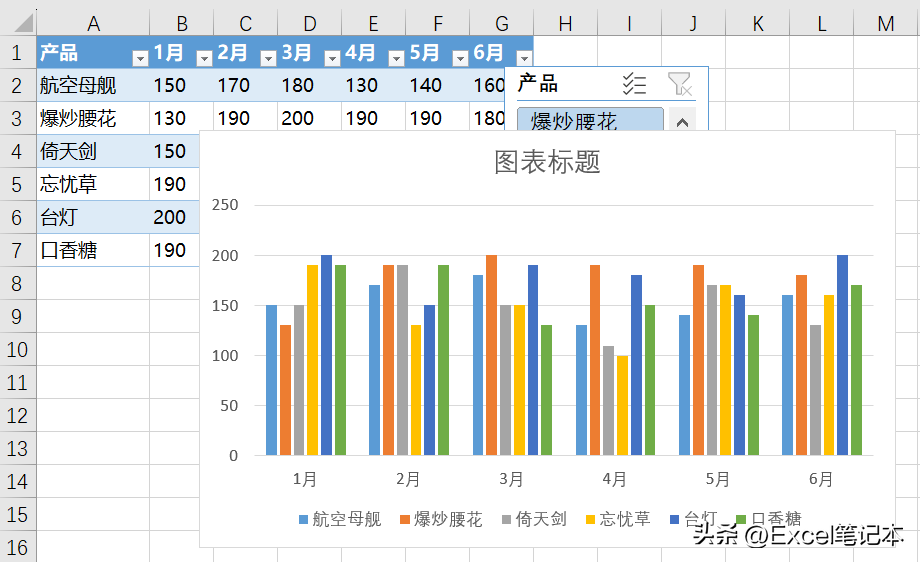Open the 4月 column filter dropdown
This screenshot has height=562, width=920.
396,57
